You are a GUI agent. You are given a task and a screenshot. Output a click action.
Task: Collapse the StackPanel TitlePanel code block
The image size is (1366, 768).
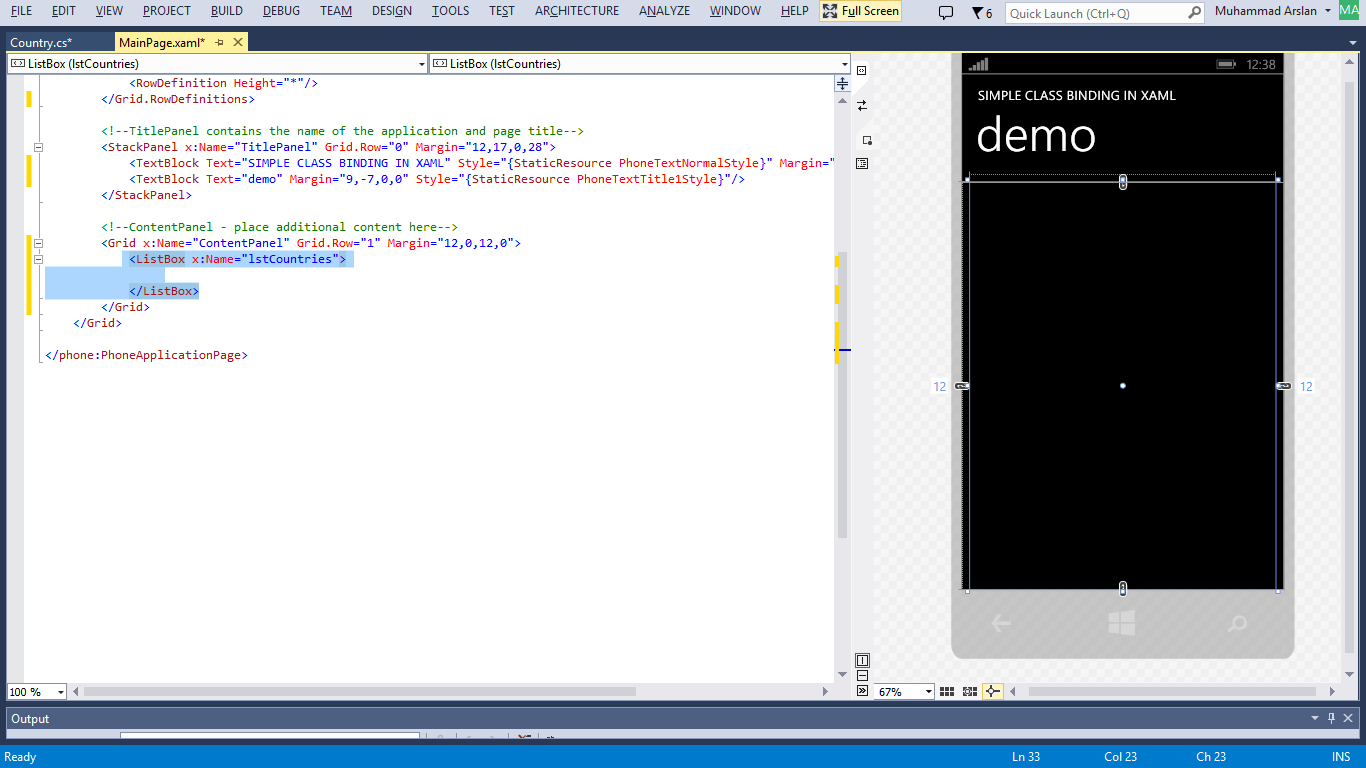38,147
